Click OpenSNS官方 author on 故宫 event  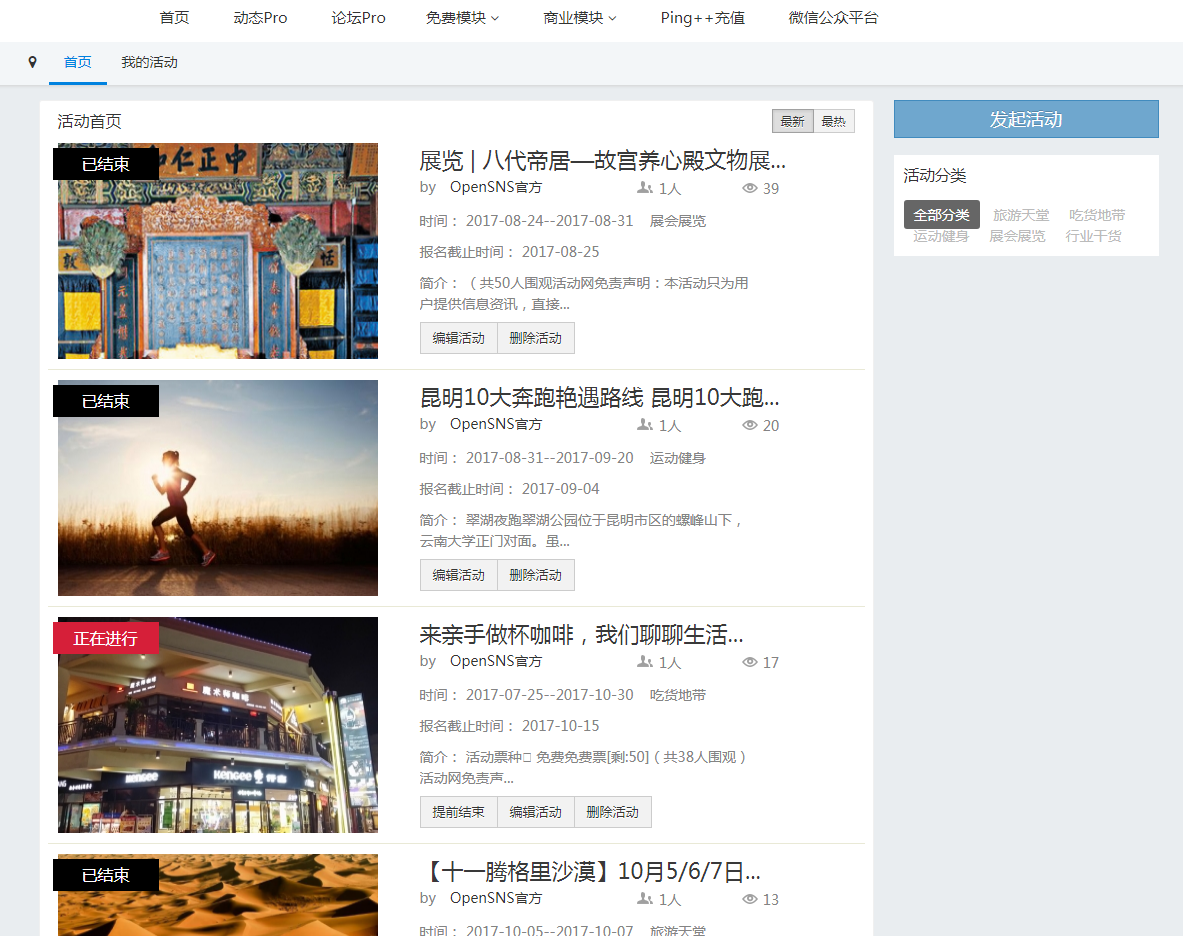[496, 187]
